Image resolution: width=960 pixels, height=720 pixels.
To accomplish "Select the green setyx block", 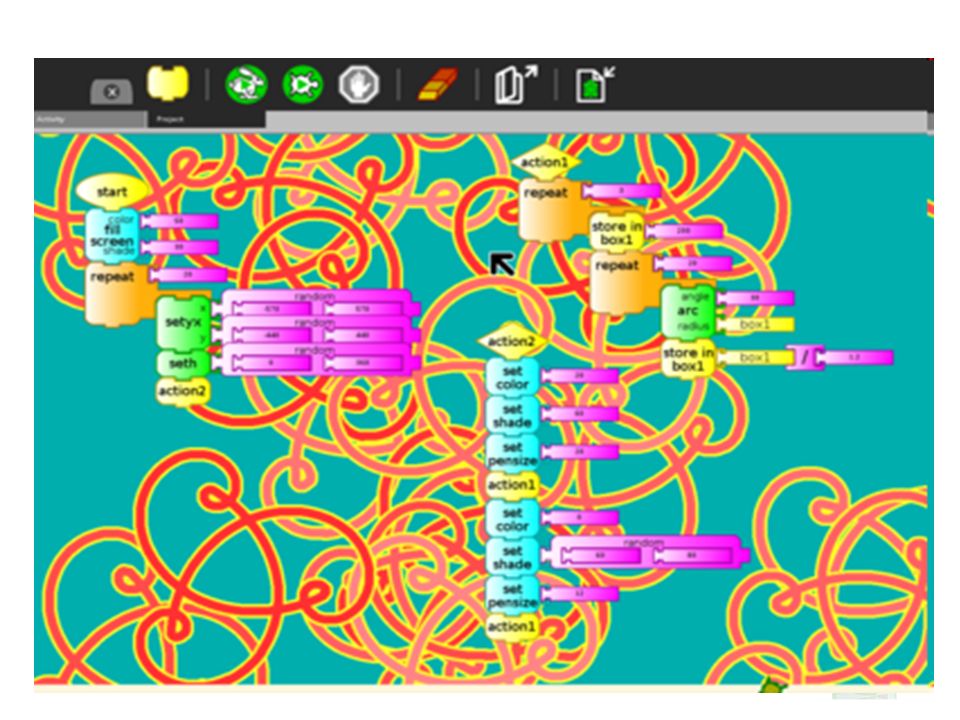I will [183, 323].
